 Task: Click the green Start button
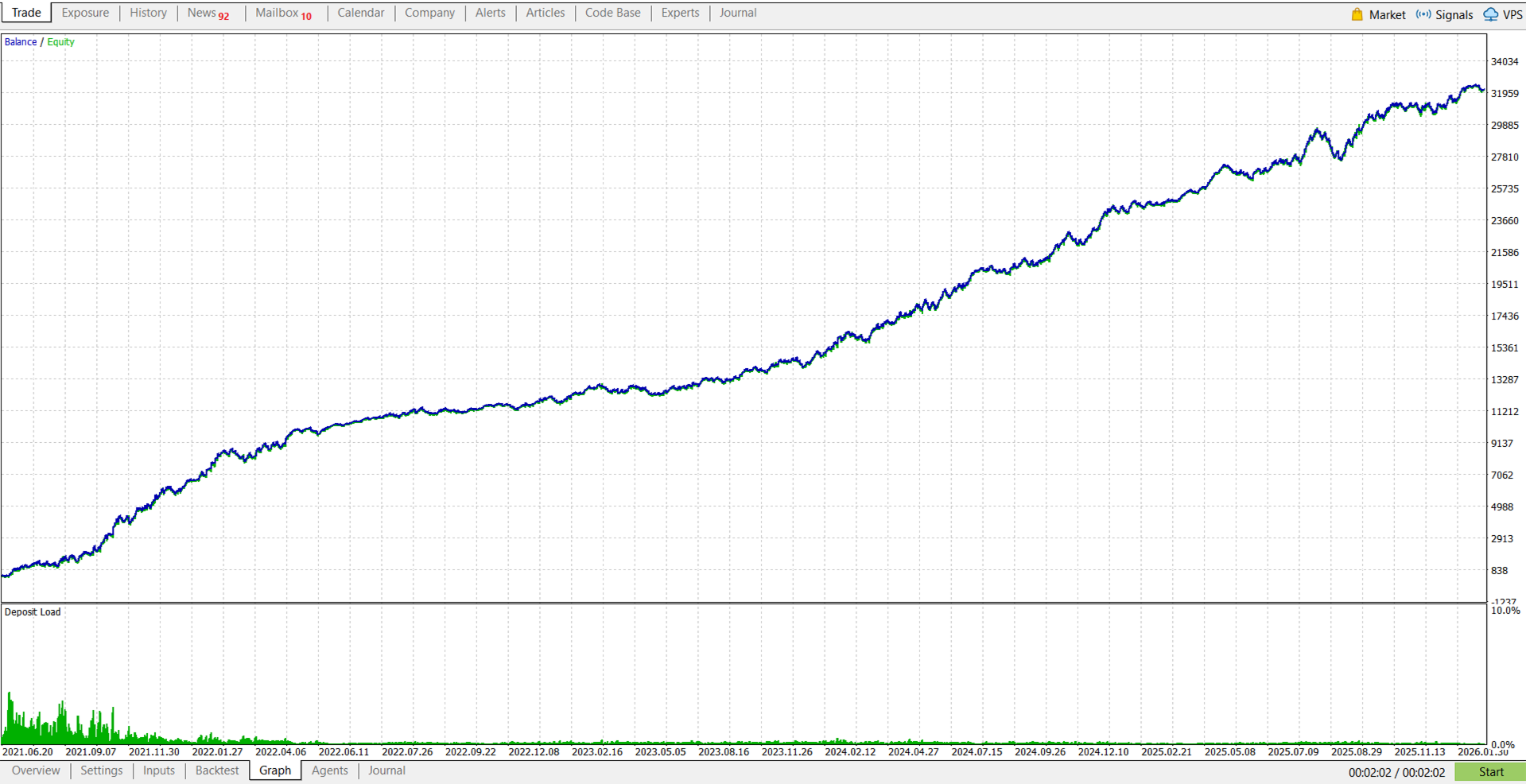(x=1490, y=772)
